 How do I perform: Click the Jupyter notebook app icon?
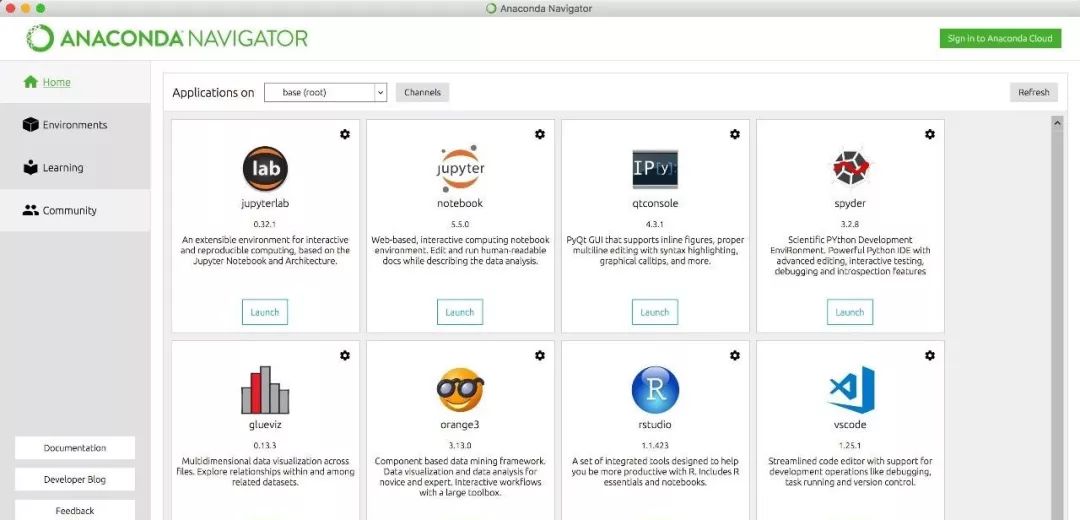(460, 168)
